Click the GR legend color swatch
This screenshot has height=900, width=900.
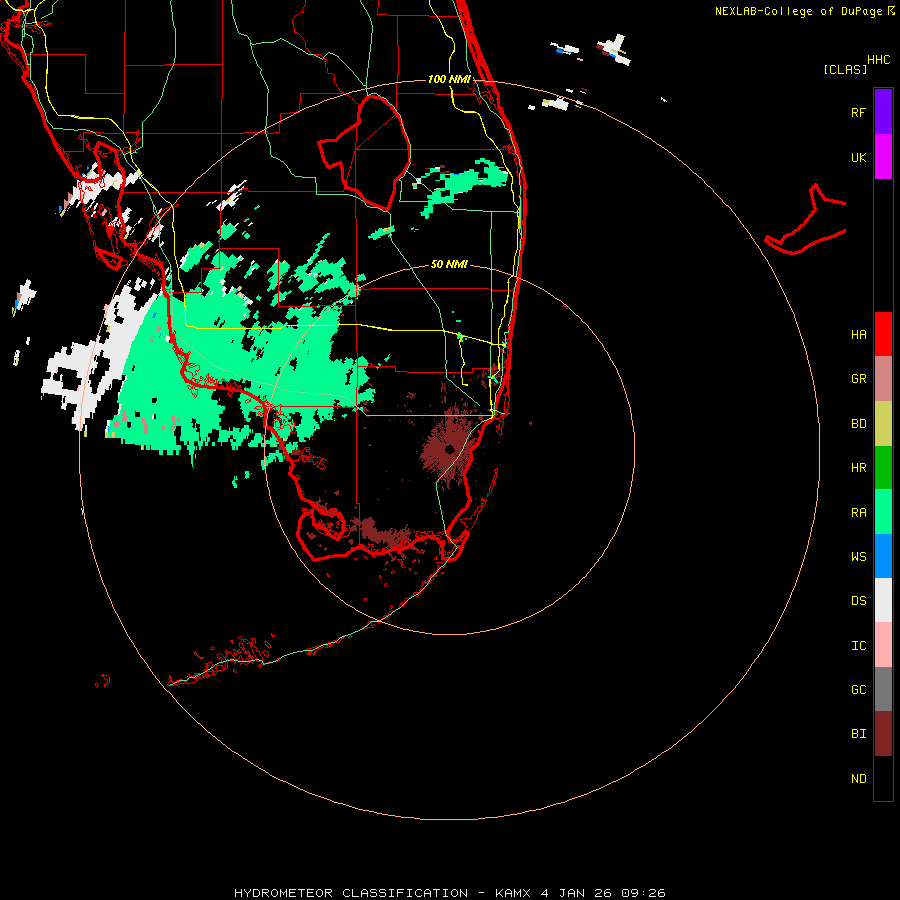coord(883,379)
